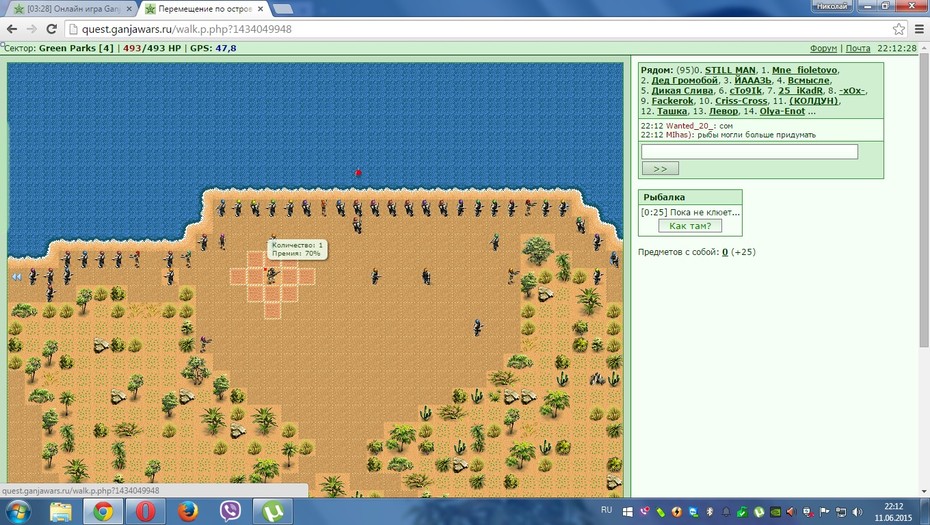Image resolution: width=930 pixels, height=525 pixels.
Task: Open player Fackerok's profile
Action: tap(672, 100)
